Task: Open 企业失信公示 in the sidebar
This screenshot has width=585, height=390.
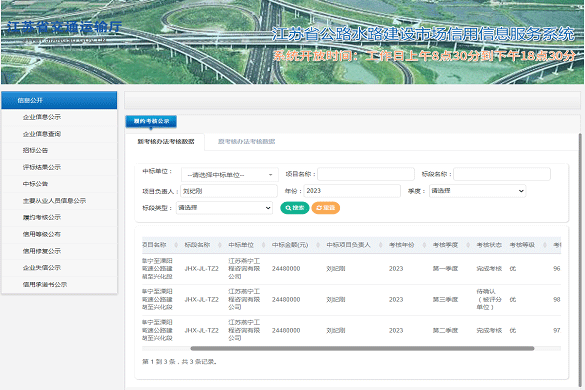Action: (x=42, y=268)
